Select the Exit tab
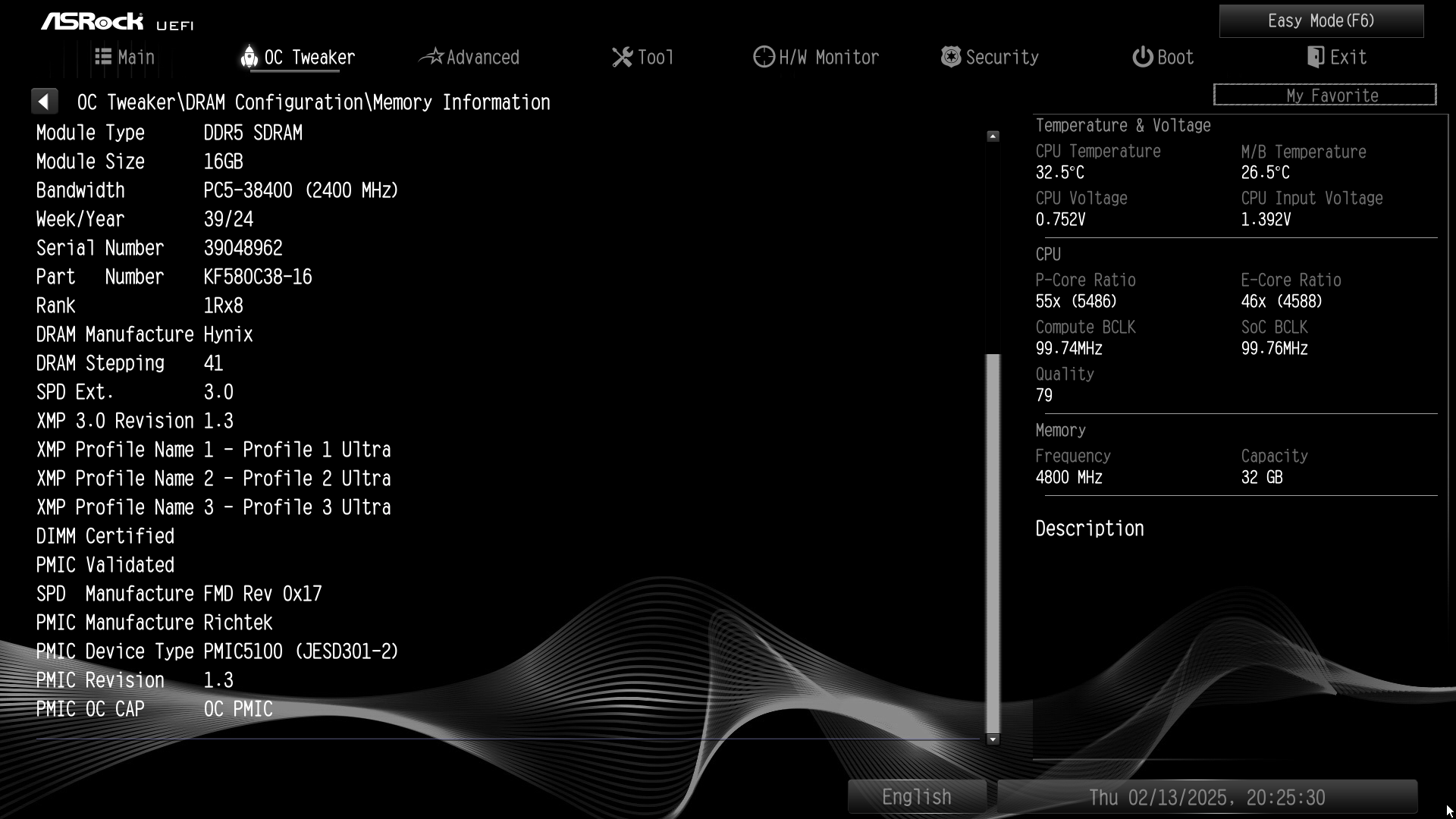This screenshot has width=1456, height=819. [1337, 57]
